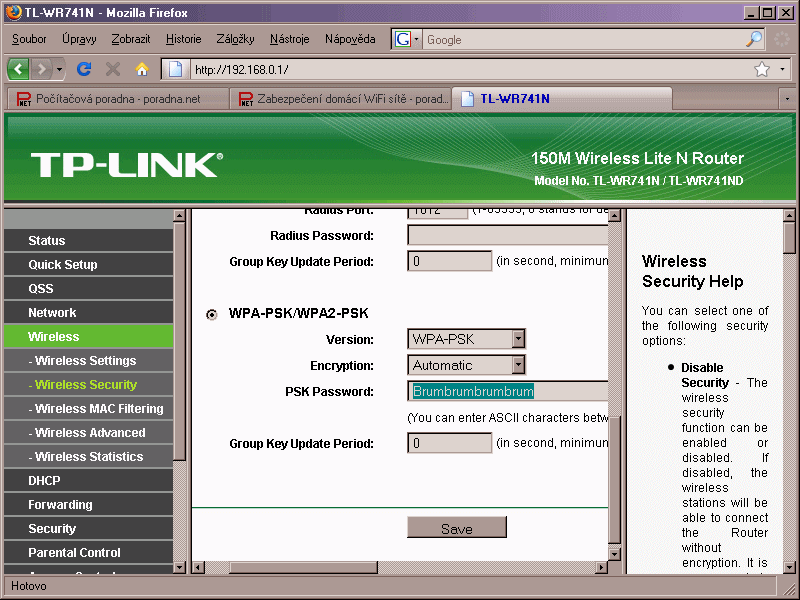Switch to Počítačová poradna tab
This screenshot has width=800, height=600.
click(x=117, y=98)
